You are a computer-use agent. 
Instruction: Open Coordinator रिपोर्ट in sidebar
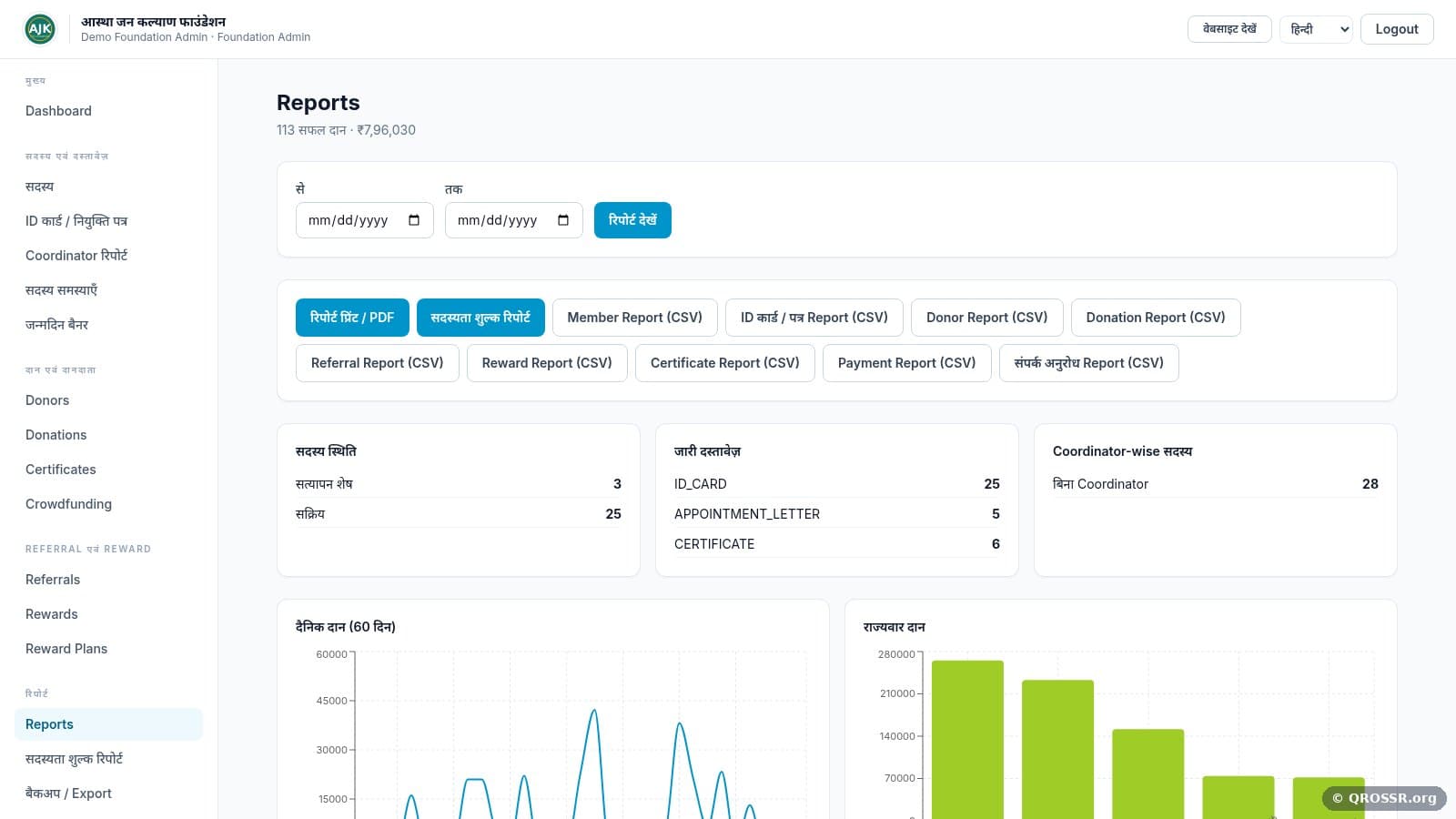(x=108, y=256)
